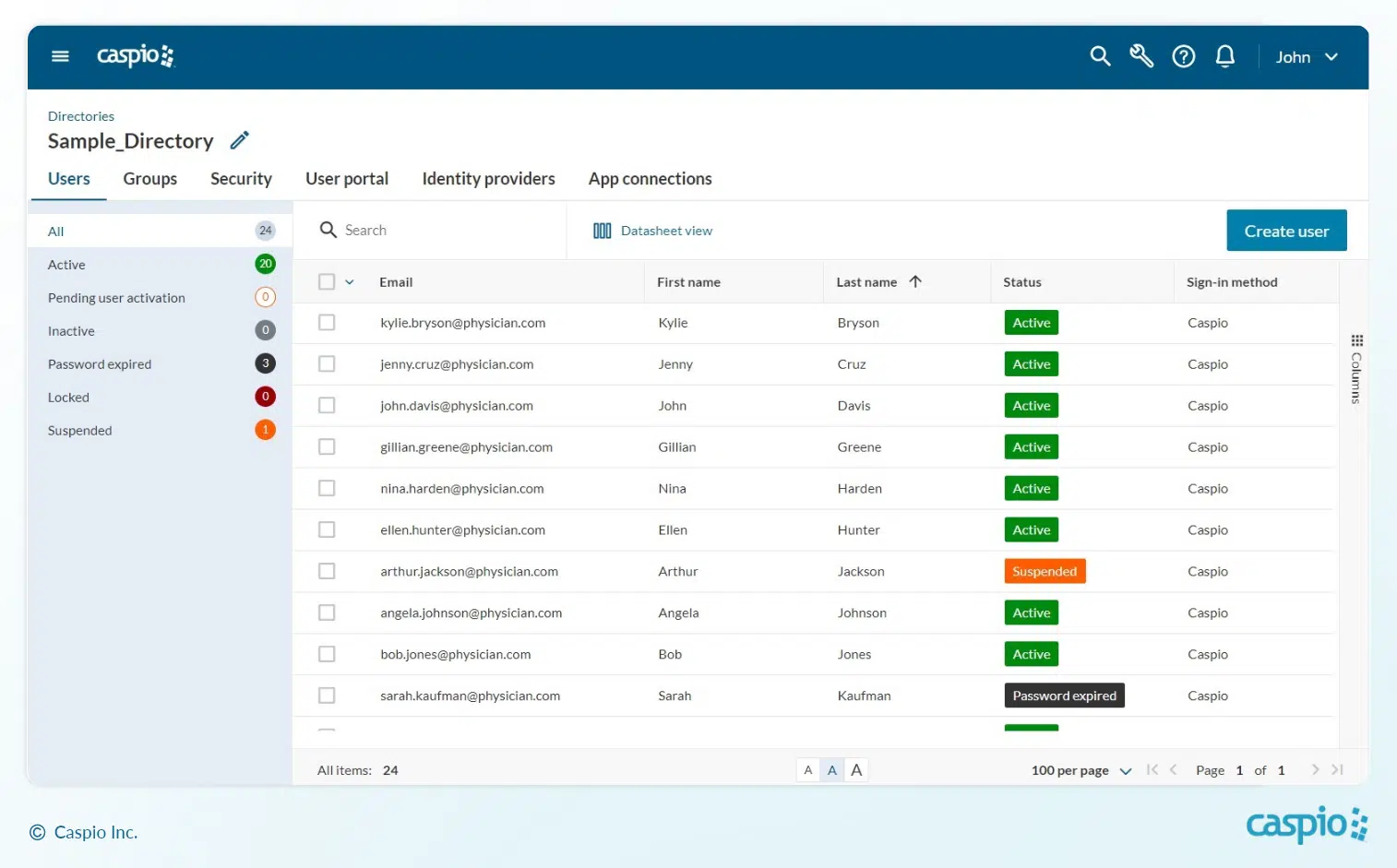Open the notifications bell

pyautogui.click(x=1224, y=56)
